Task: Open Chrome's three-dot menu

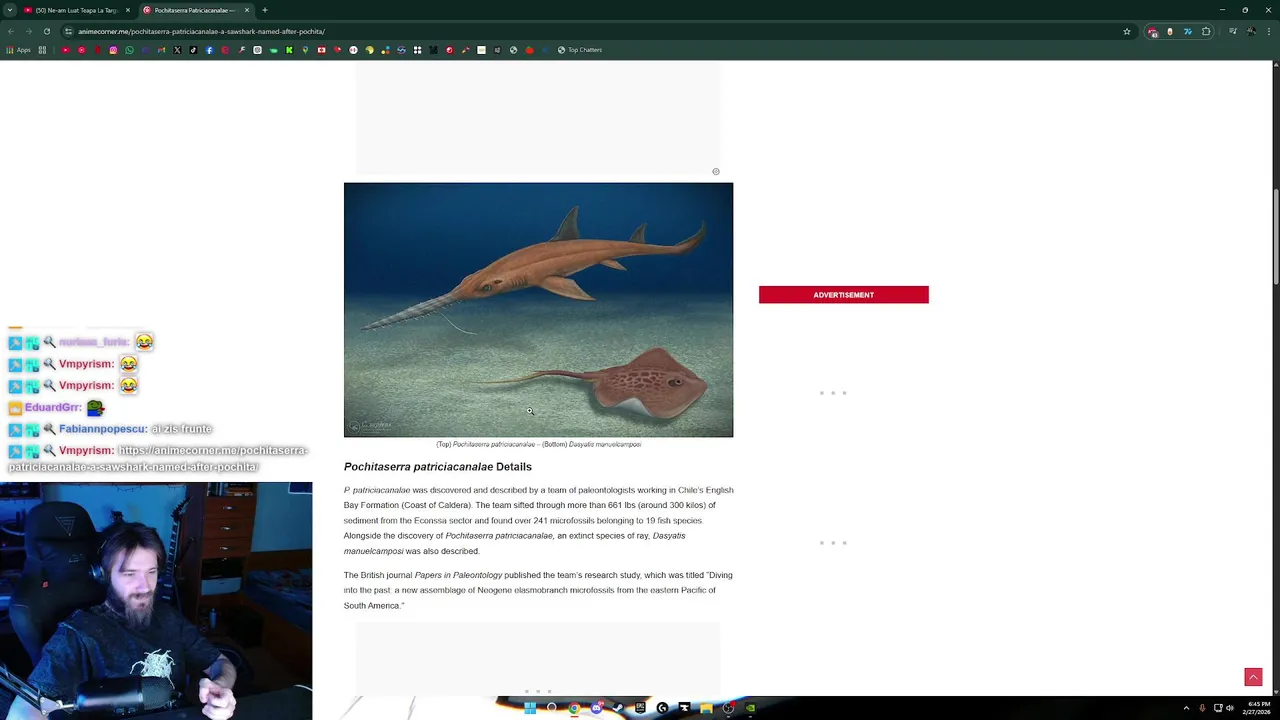Action: tap(1269, 31)
